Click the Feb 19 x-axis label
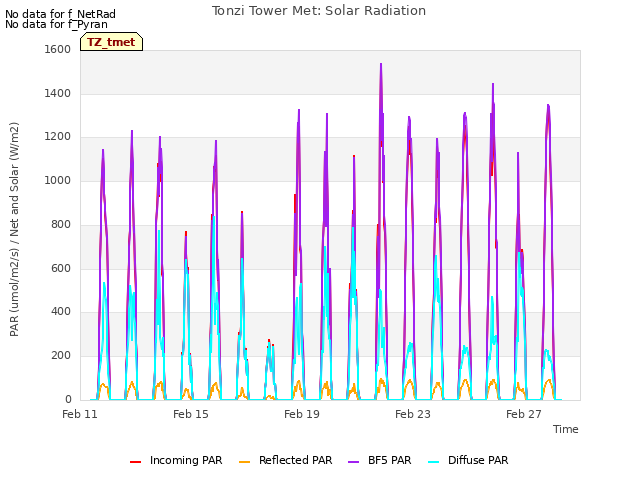 (302, 414)
